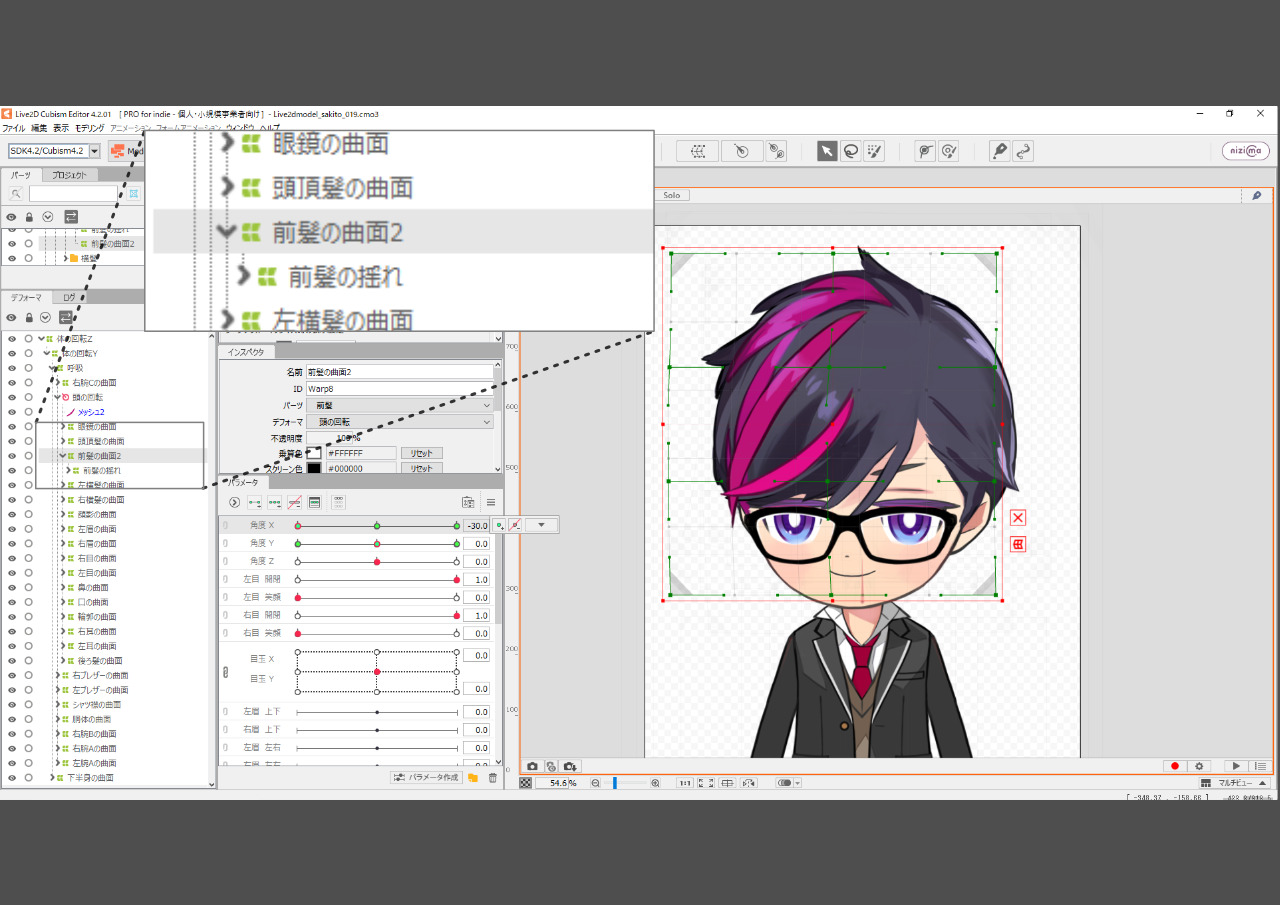This screenshot has height=905, width=1280.
Task: Click the play button below canvas
Action: pyautogui.click(x=1237, y=766)
